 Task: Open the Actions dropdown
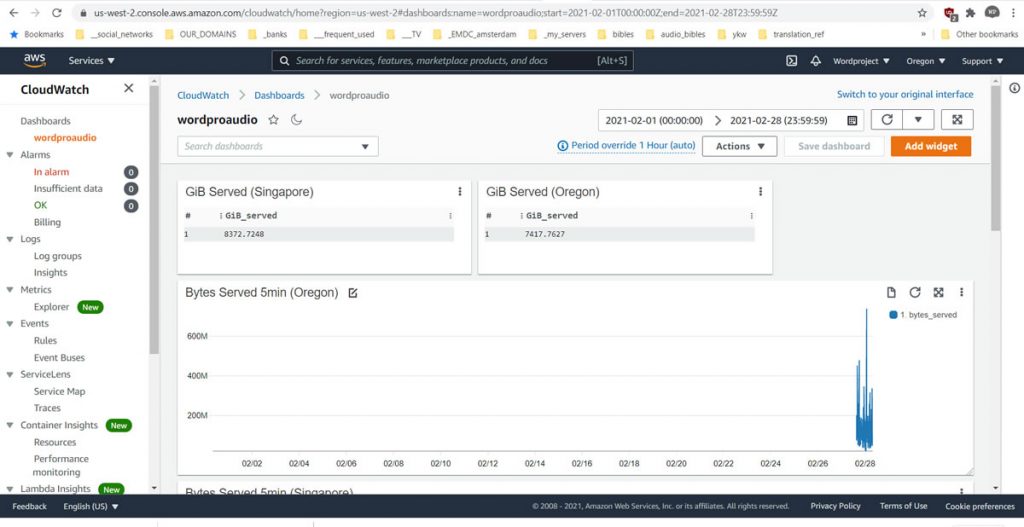739,146
